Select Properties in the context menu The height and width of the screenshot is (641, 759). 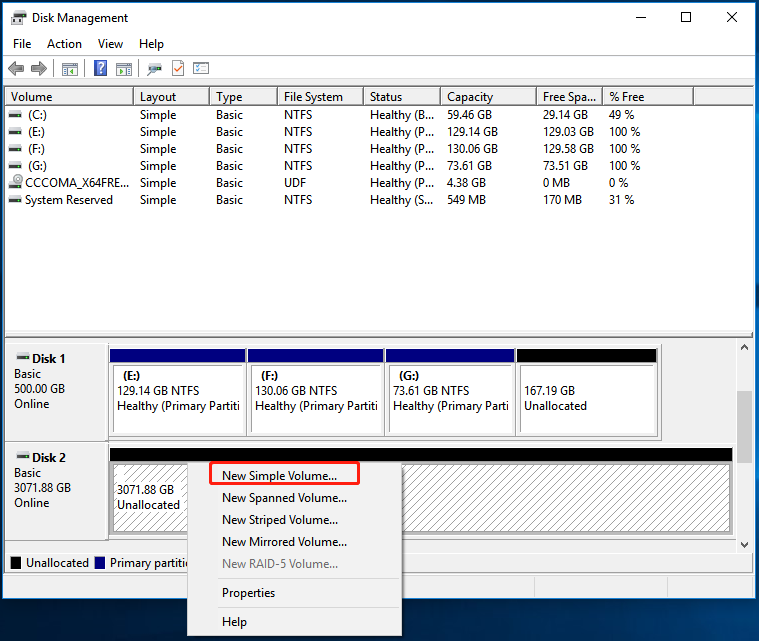click(x=248, y=593)
